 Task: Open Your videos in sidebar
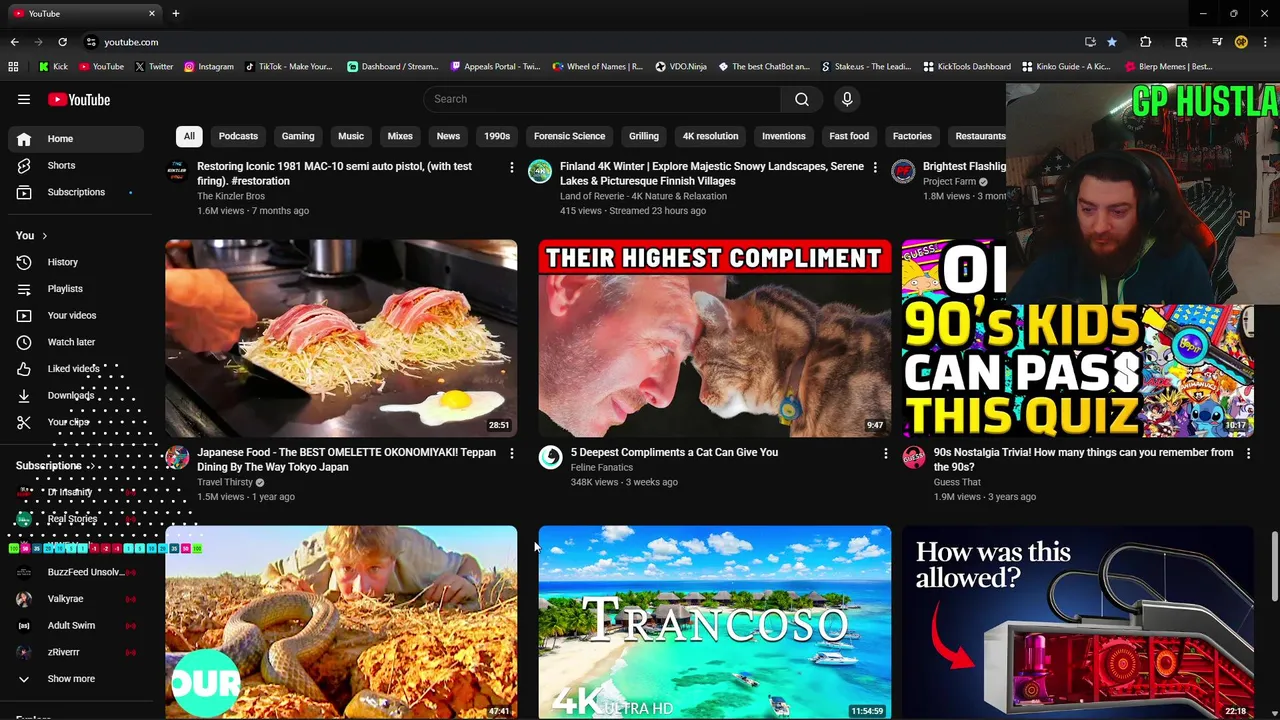(x=76, y=315)
